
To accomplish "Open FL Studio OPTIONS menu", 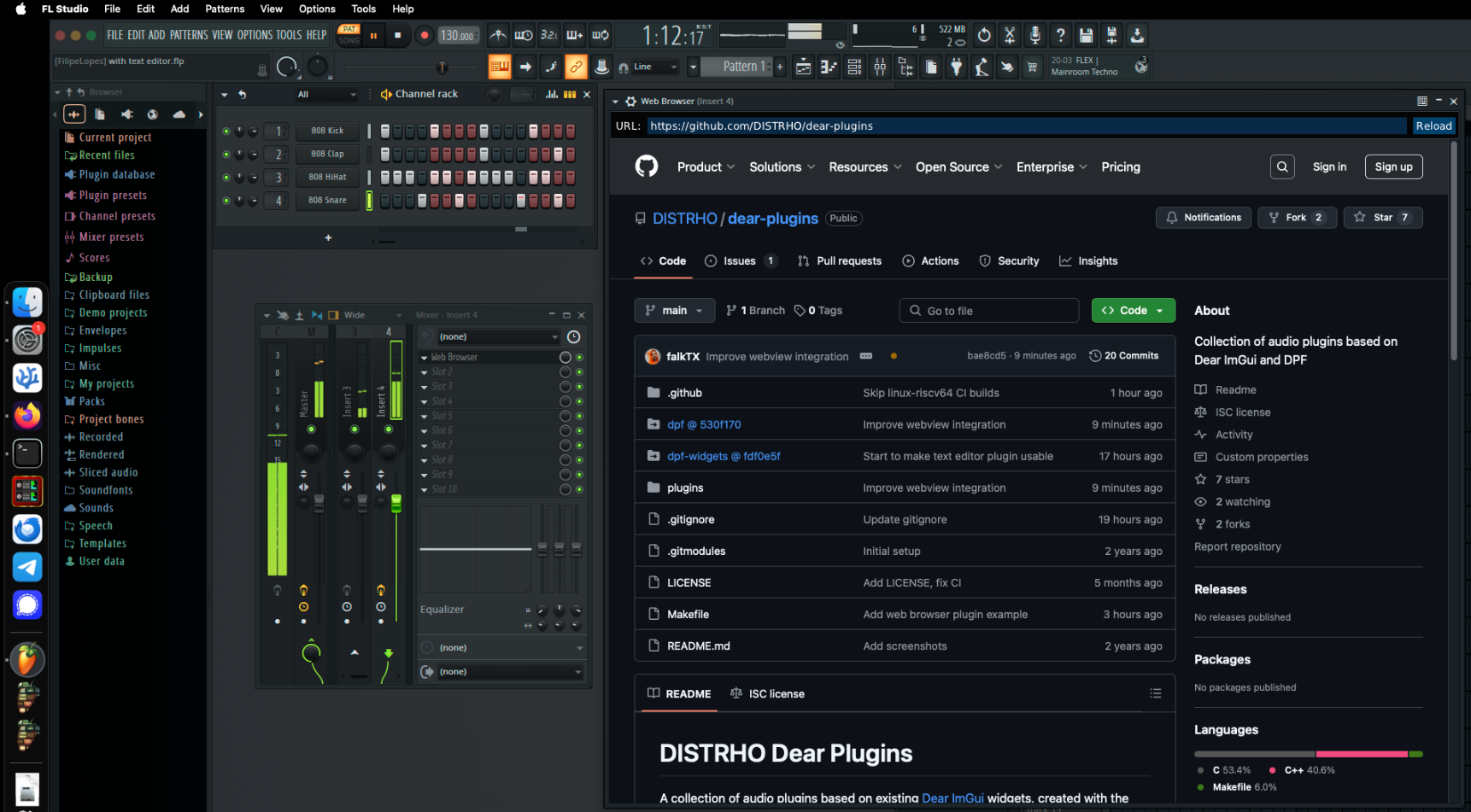I will [255, 35].
